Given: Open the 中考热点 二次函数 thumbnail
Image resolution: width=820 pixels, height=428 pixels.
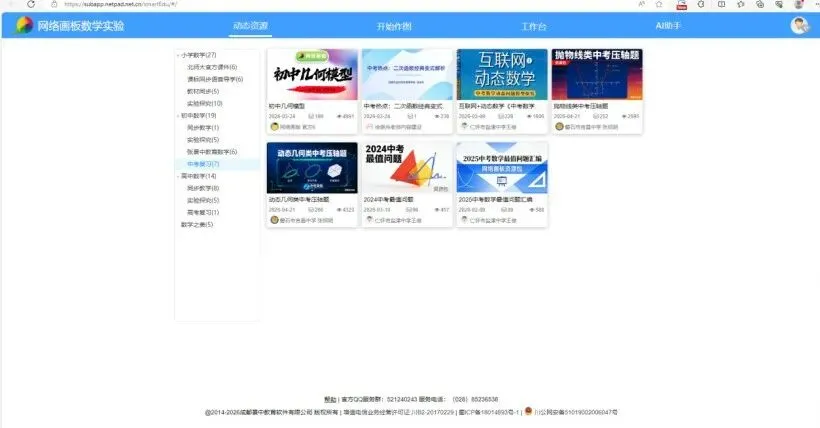Looking at the screenshot, I should (x=407, y=74).
